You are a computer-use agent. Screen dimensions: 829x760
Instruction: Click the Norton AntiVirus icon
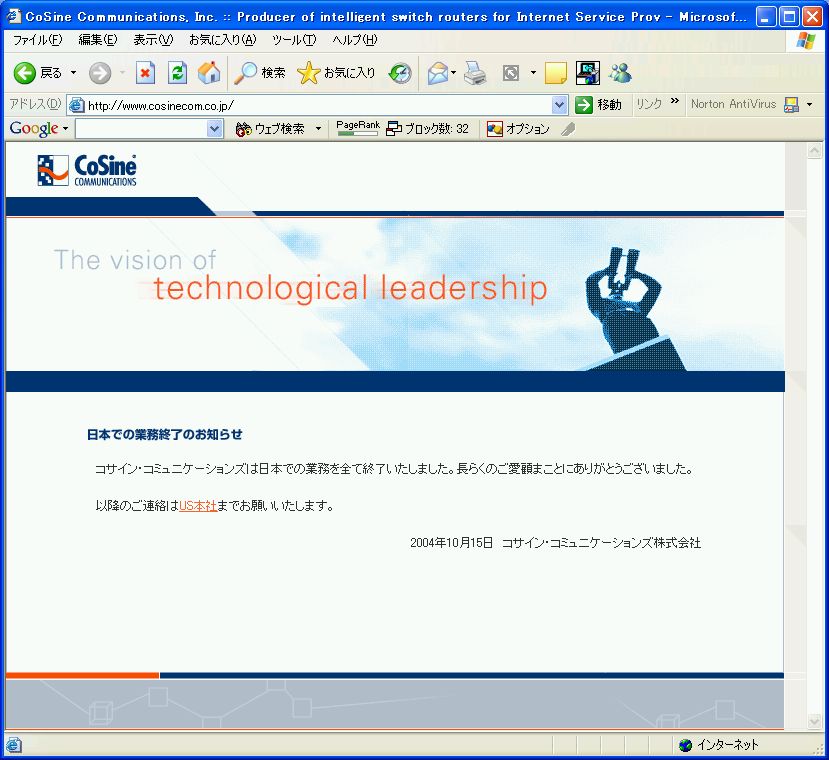point(791,105)
